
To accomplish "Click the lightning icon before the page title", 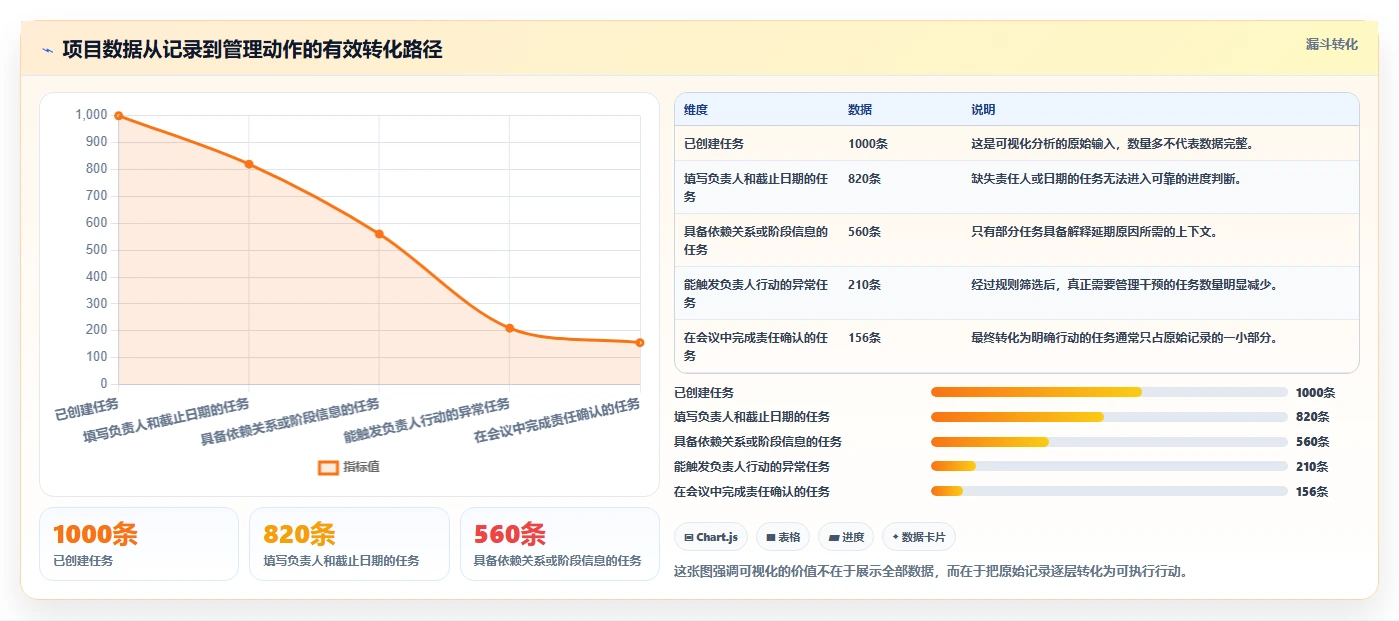I will tap(47, 50).
